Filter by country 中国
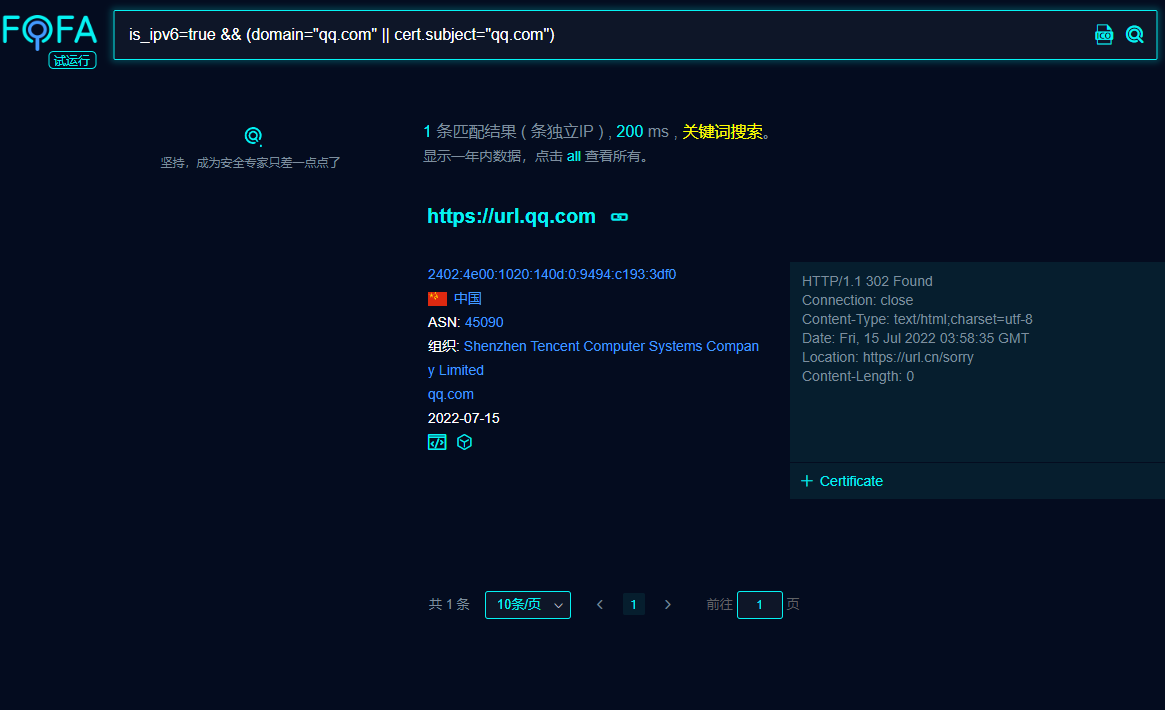This screenshot has height=710, width=1165. [x=467, y=299]
